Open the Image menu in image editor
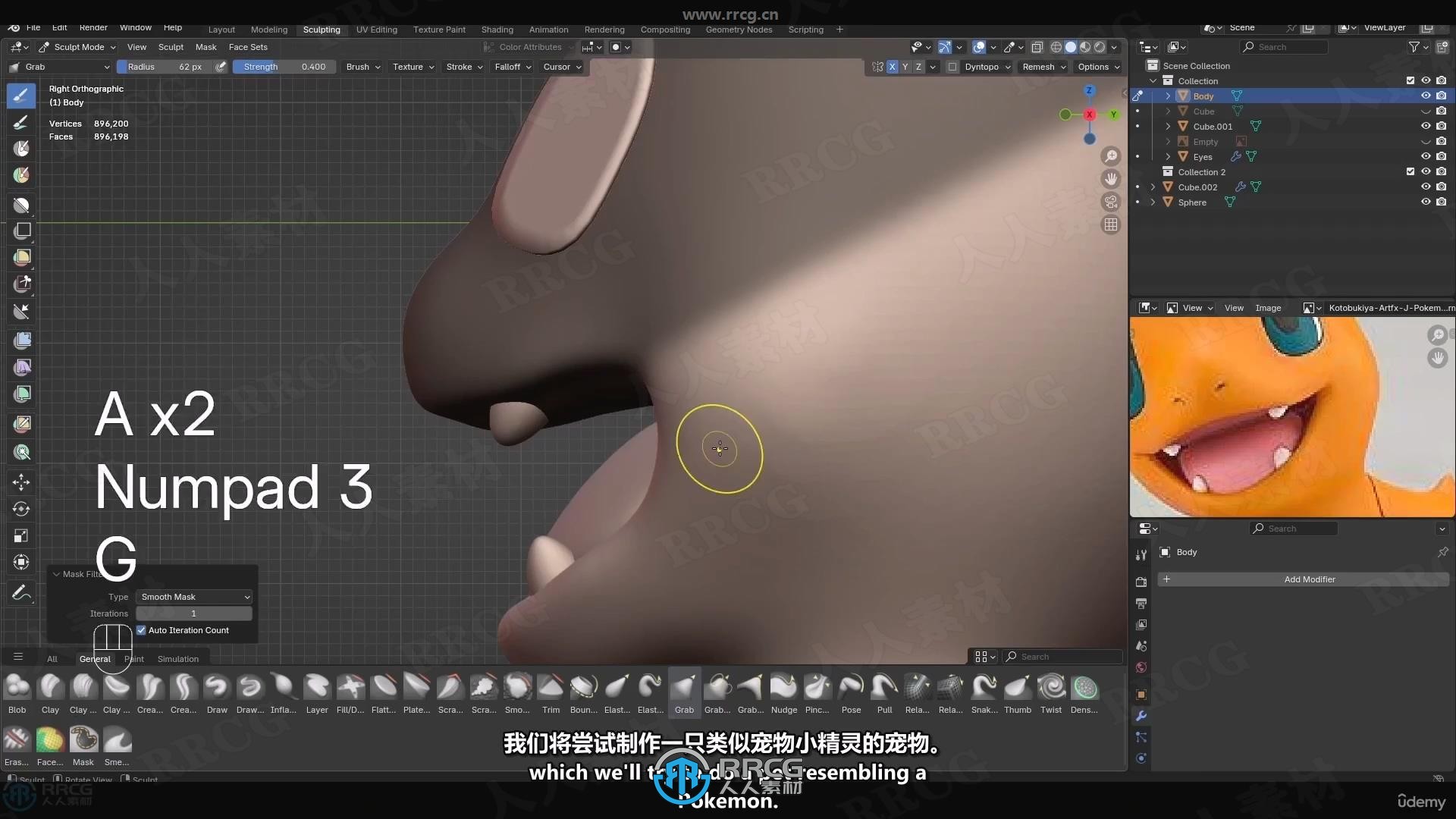Screen dimensions: 1456x819 tap(1268, 308)
